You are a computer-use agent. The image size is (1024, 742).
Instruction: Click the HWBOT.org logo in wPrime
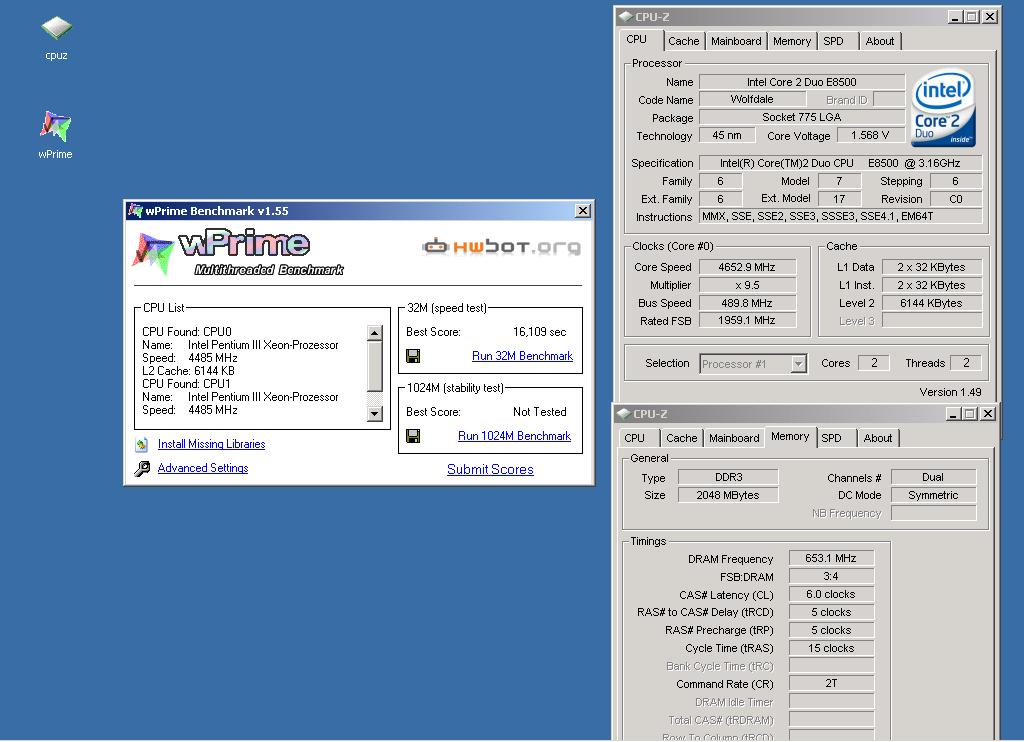pos(502,246)
